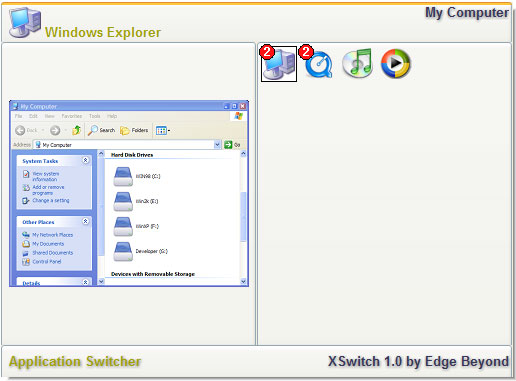Collapse the Other Places panel
Viewport: 516px width, 381px height.
point(85,221)
